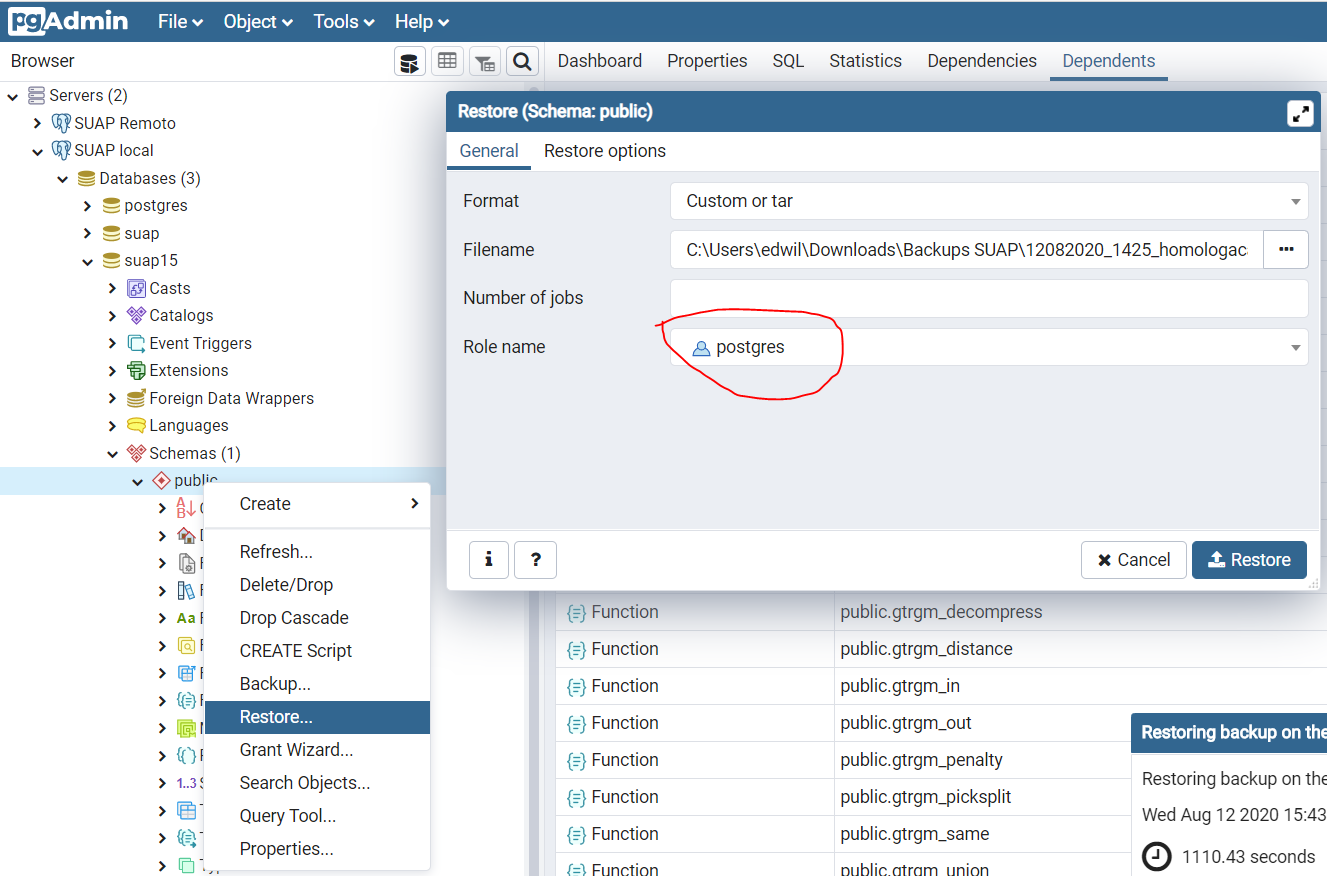Select the SUAP local server icon
This screenshot has width=1327, height=876.
(x=61, y=151)
